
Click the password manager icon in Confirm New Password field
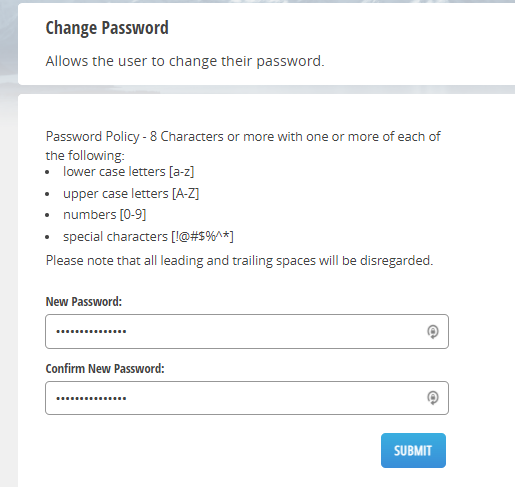[433, 398]
